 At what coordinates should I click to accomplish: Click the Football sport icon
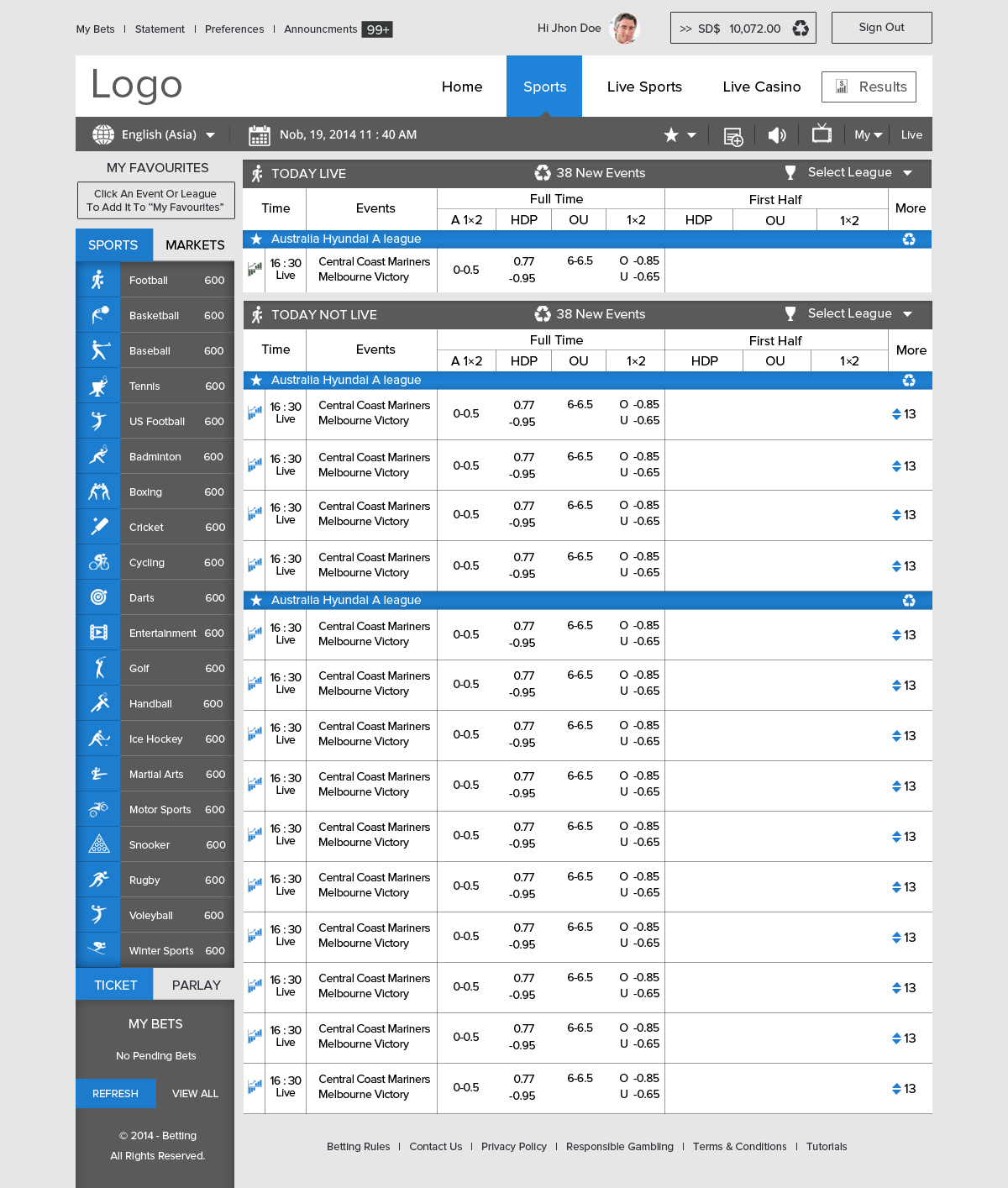click(98, 280)
